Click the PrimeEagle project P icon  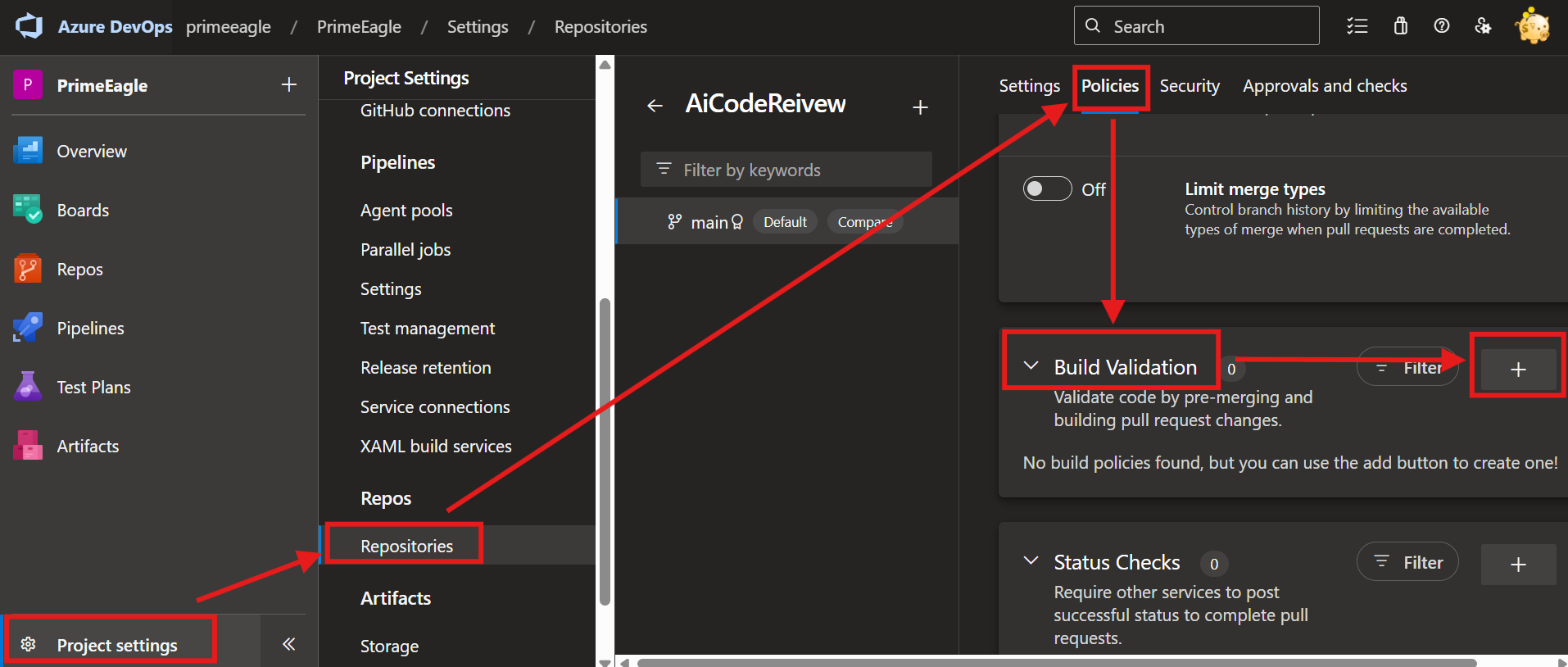coord(27,84)
